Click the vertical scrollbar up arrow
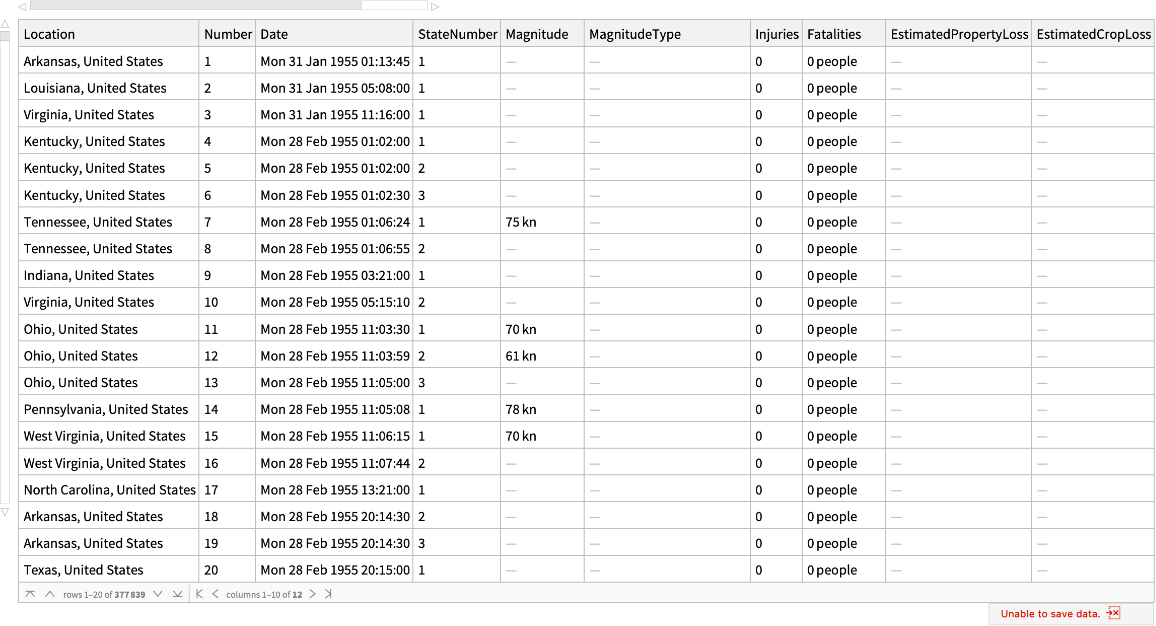 coord(4,23)
